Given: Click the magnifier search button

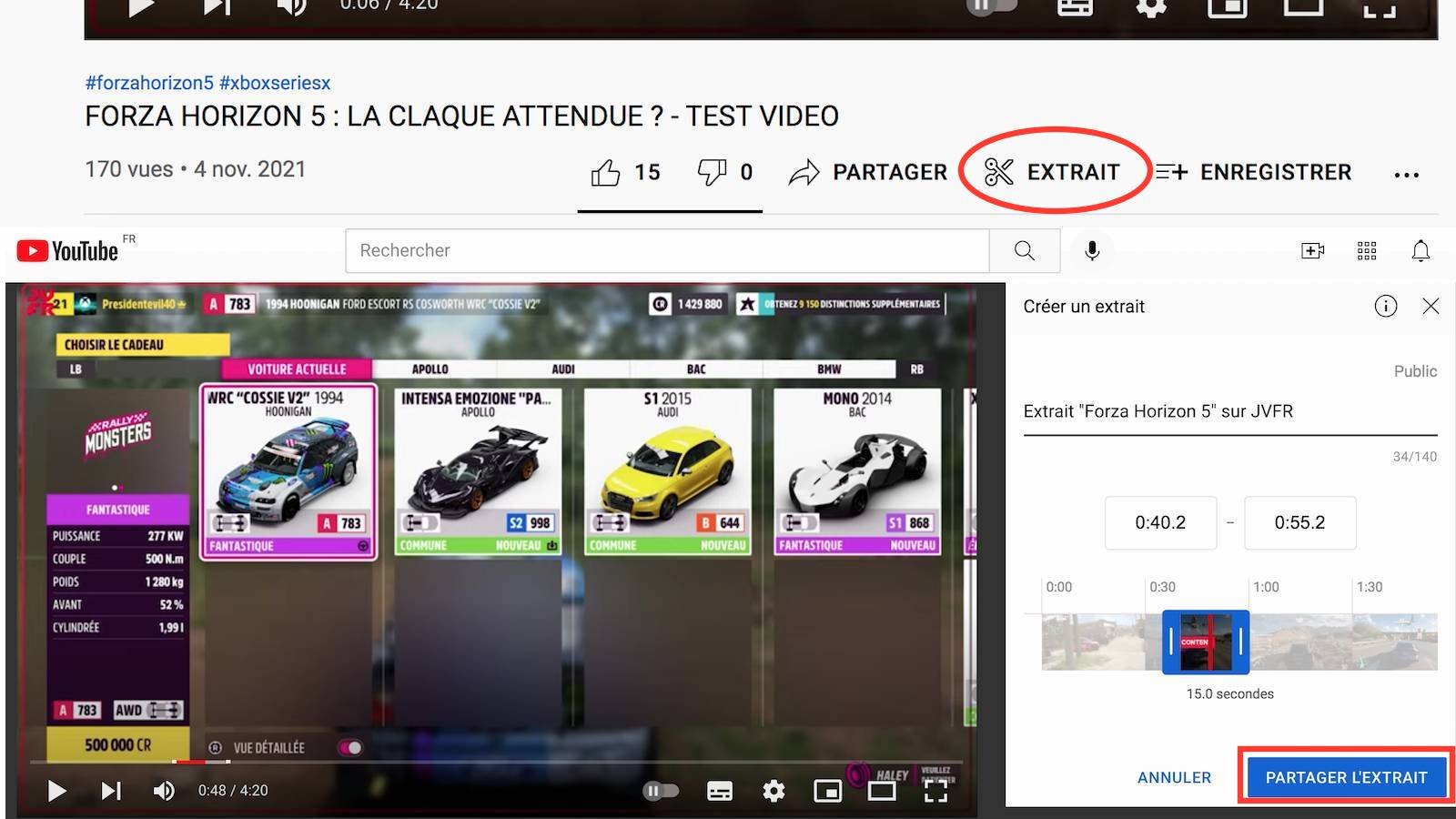Looking at the screenshot, I should 1025,250.
